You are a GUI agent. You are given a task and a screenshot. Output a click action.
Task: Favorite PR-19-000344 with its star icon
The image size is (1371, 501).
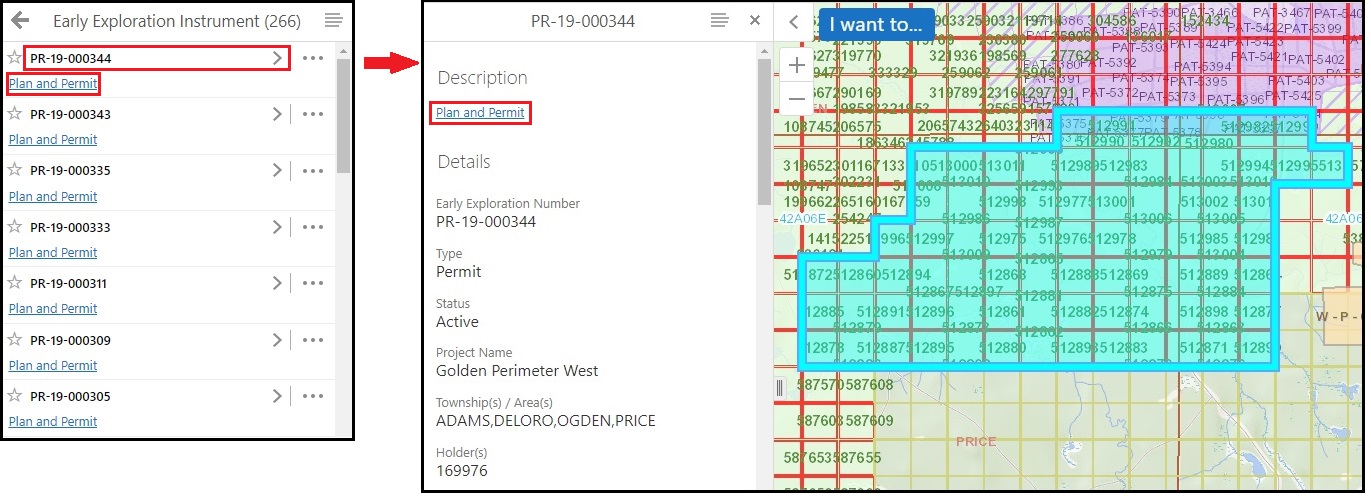click(x=15, y=58)
